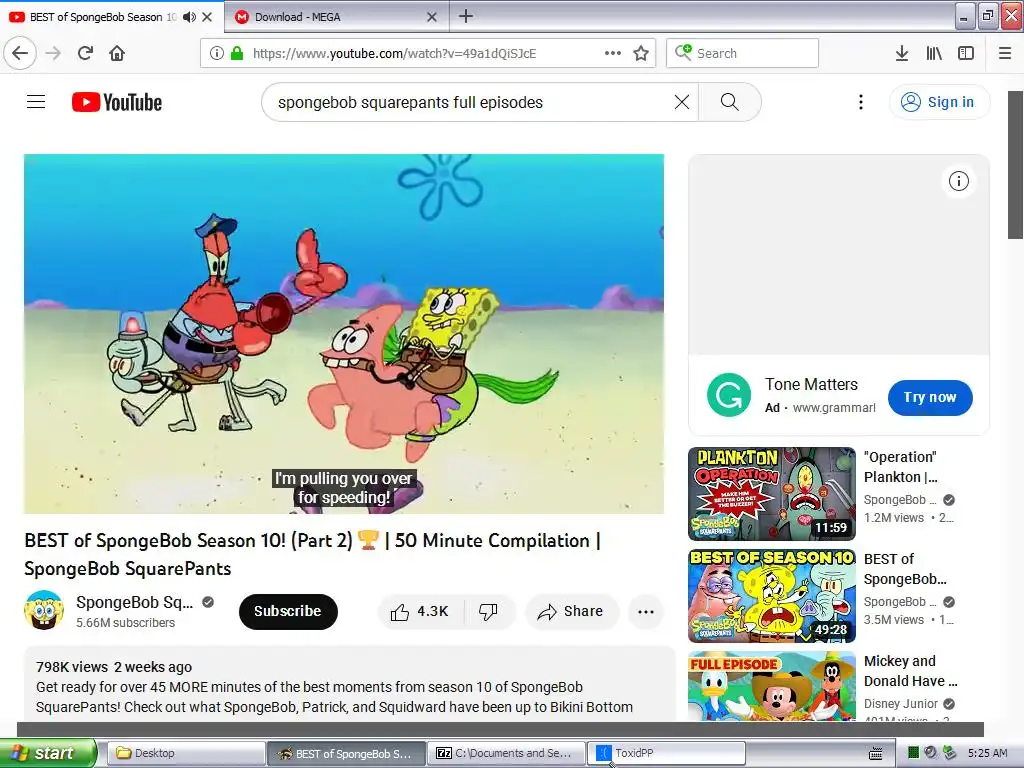Click the browser forward arrow
The height and width of the screenshot is (768, 1024).
53,53
